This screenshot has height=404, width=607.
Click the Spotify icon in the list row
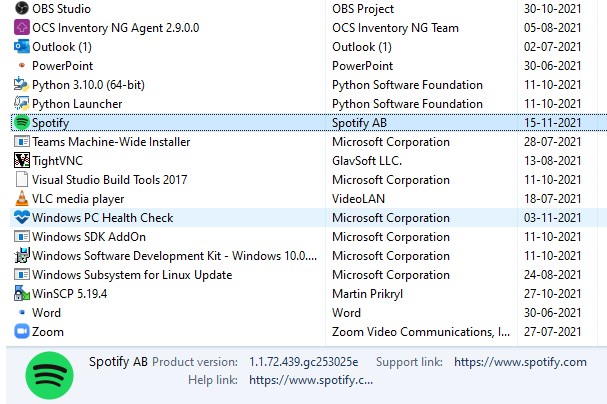click(x=22, y=122)
